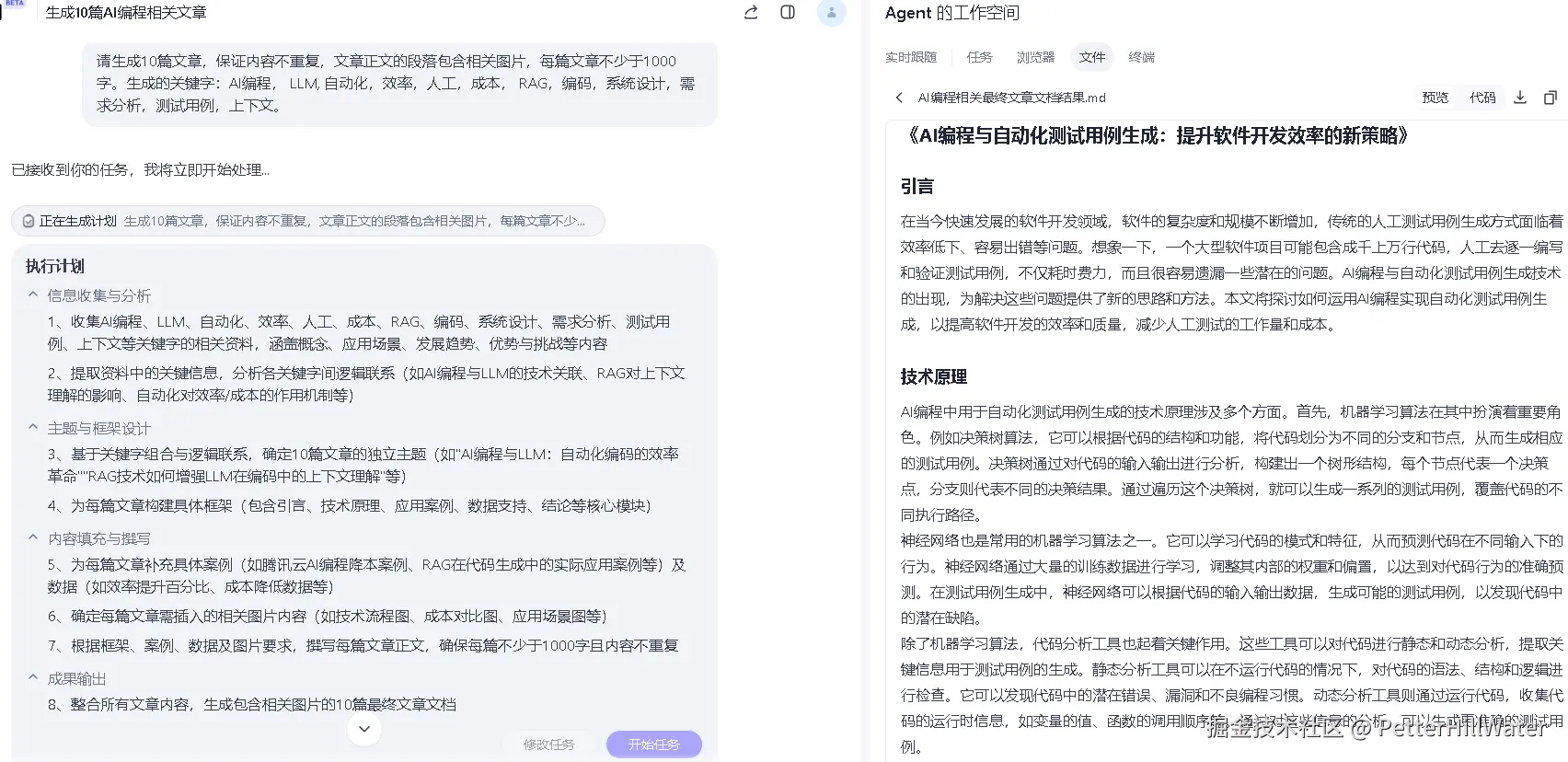
Task: Click the user message starting 请生成10篇文章
Action: (x=399, y=84)
